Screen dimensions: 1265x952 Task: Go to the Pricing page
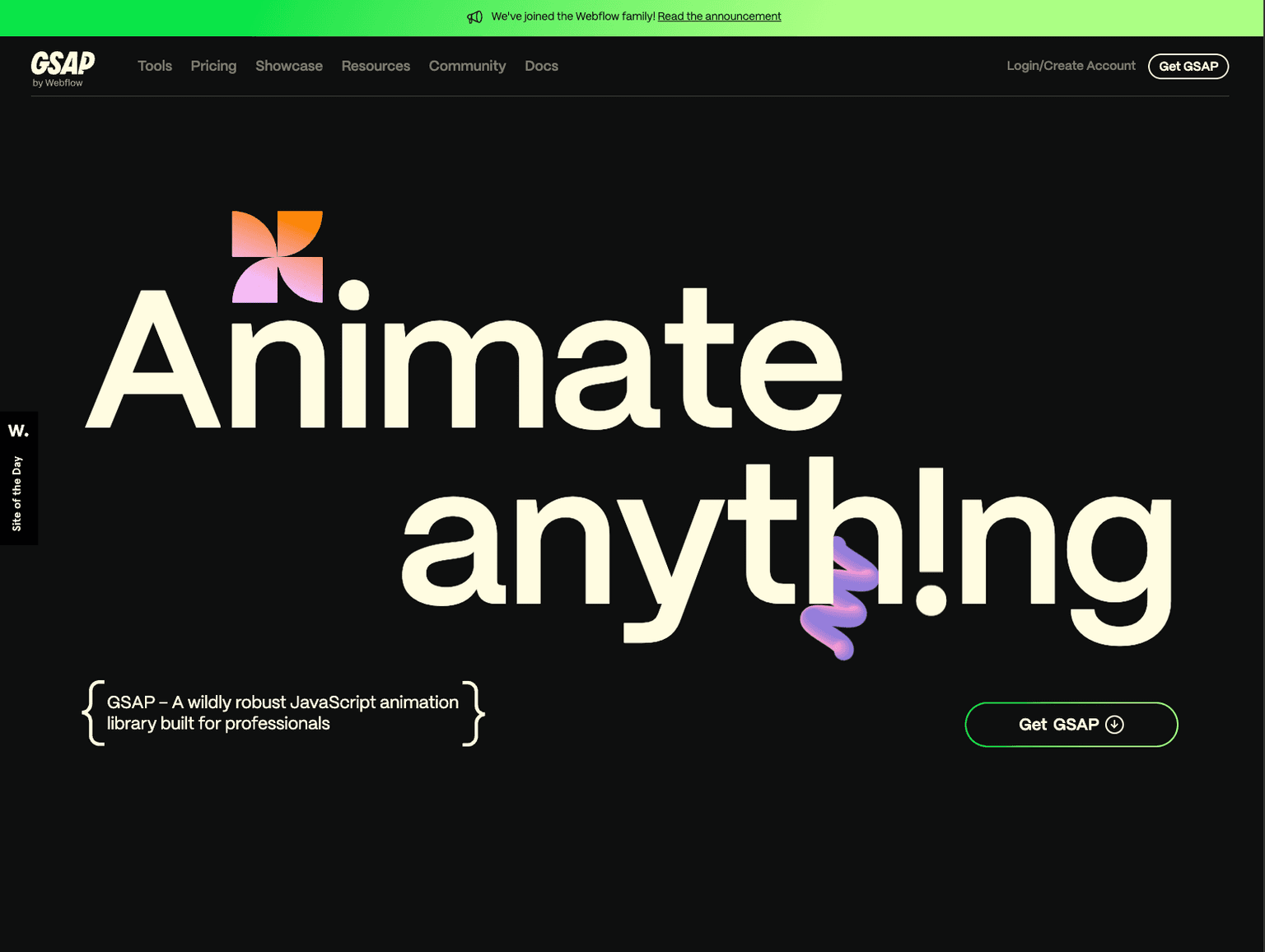[x=213, y=66]
